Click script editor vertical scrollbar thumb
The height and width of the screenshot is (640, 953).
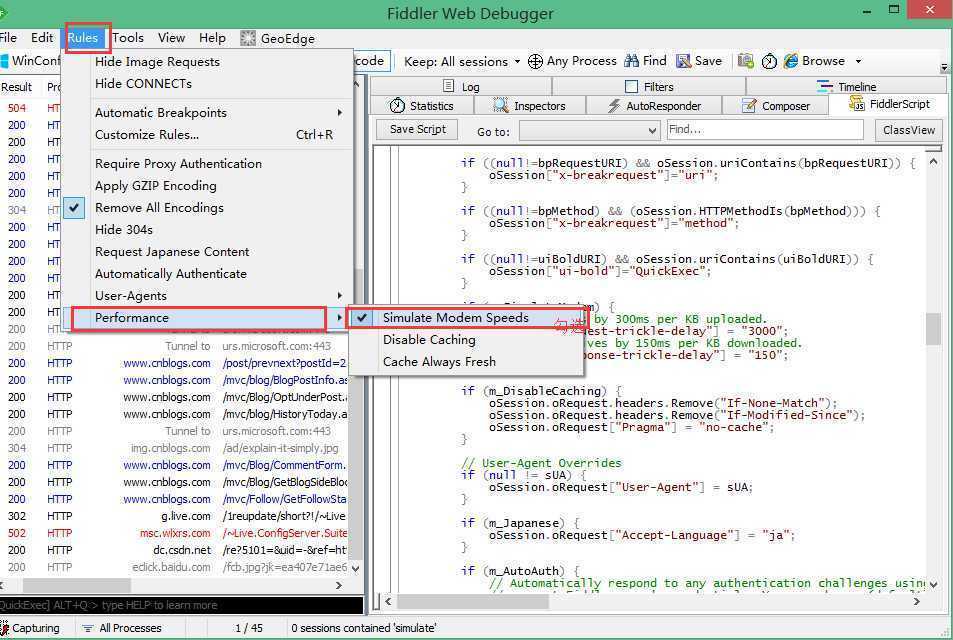[x=933, y=329]
